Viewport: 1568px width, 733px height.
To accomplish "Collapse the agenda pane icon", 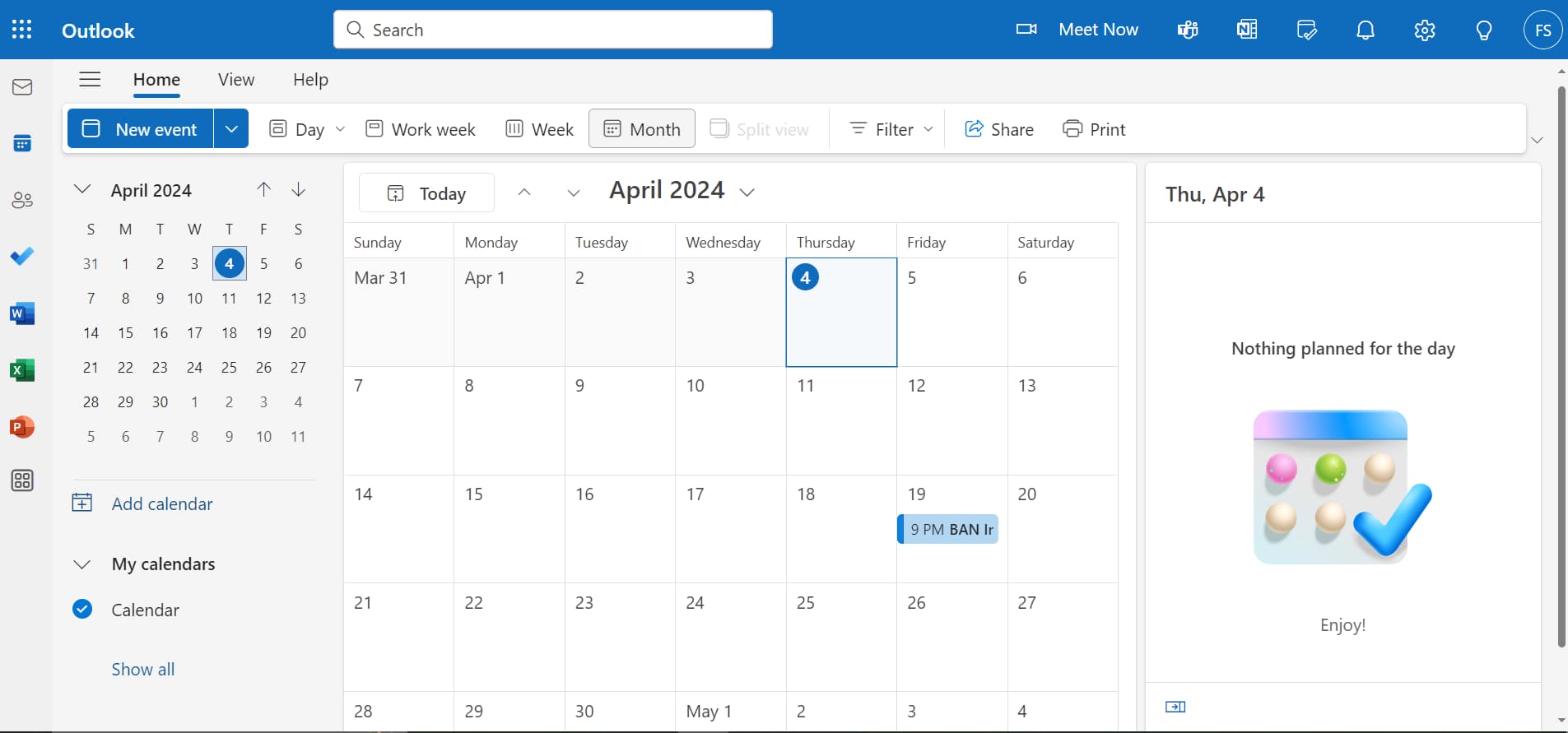I will tap(1175, 707).
